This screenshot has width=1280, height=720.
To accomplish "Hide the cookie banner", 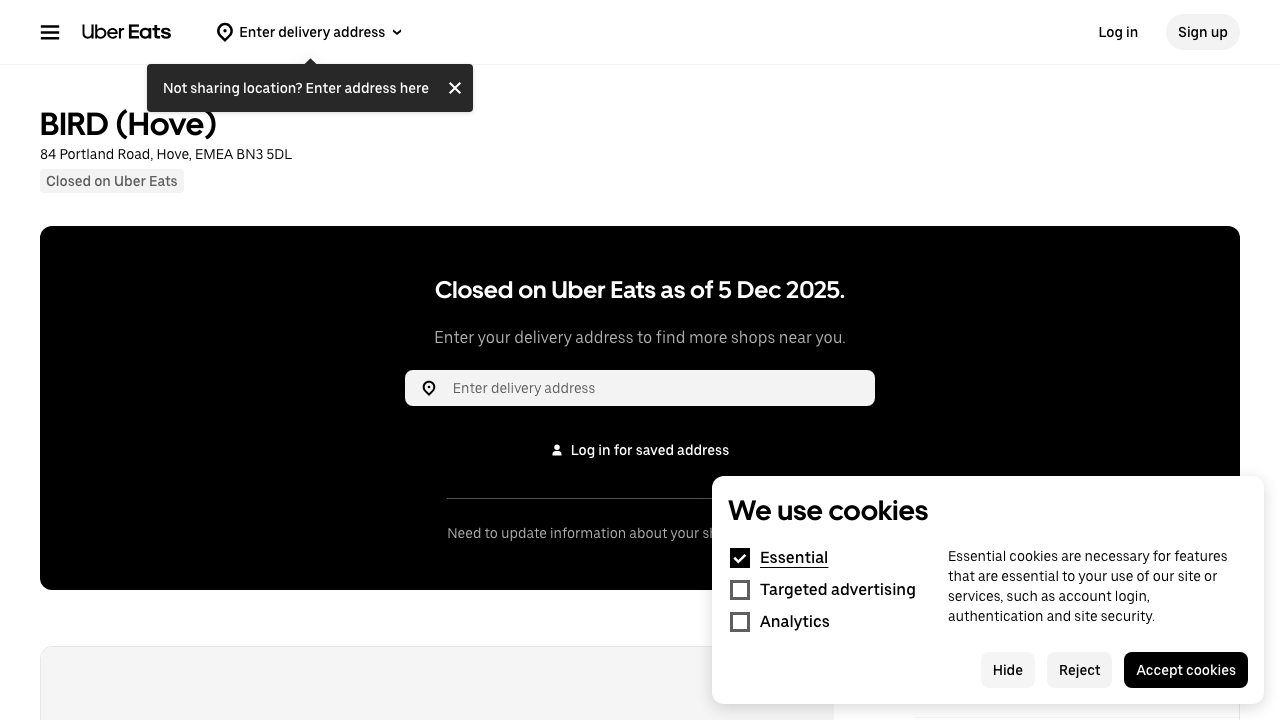I will pos(1007,670).
